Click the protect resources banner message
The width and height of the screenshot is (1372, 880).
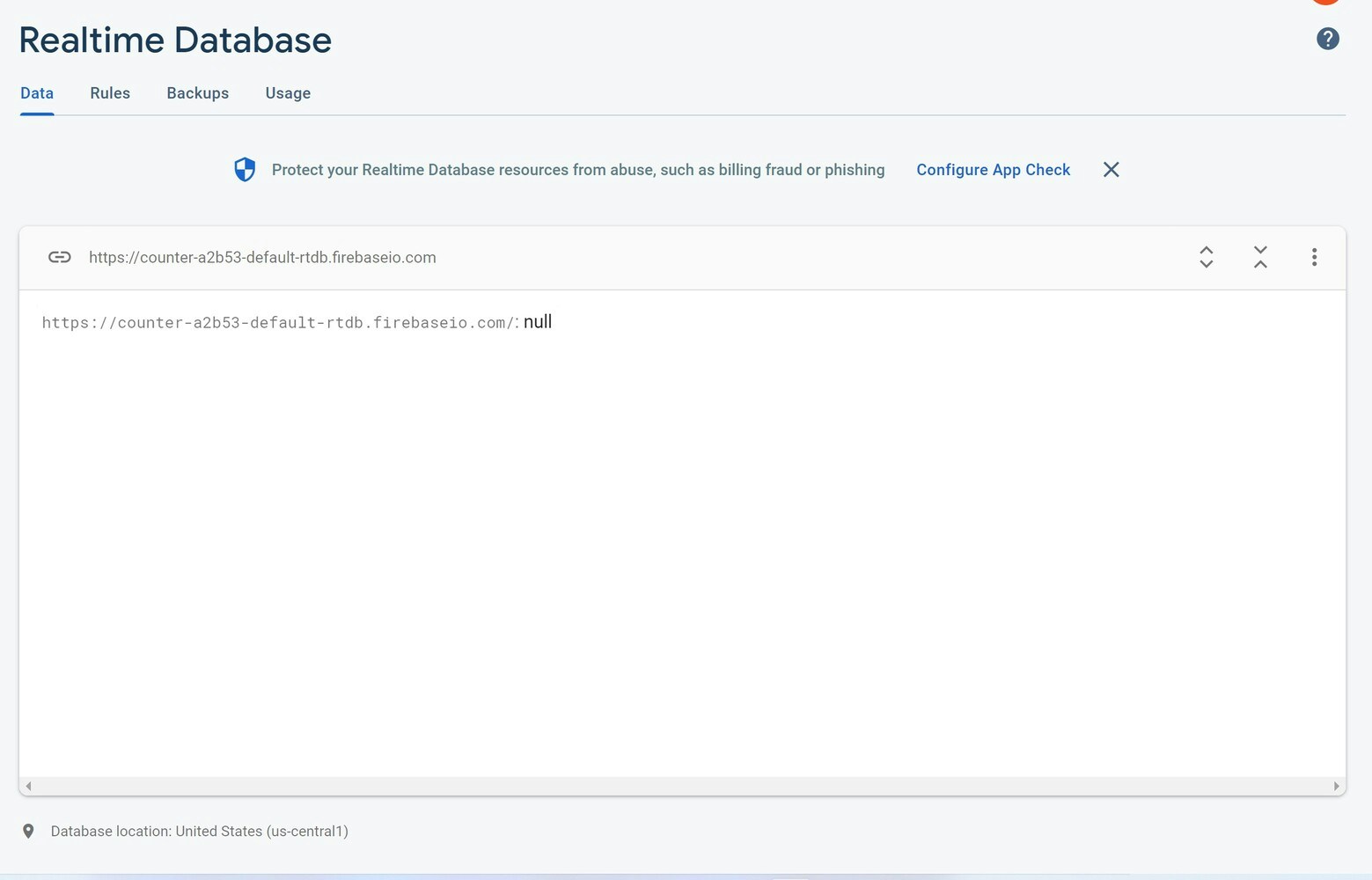point(578,170)
